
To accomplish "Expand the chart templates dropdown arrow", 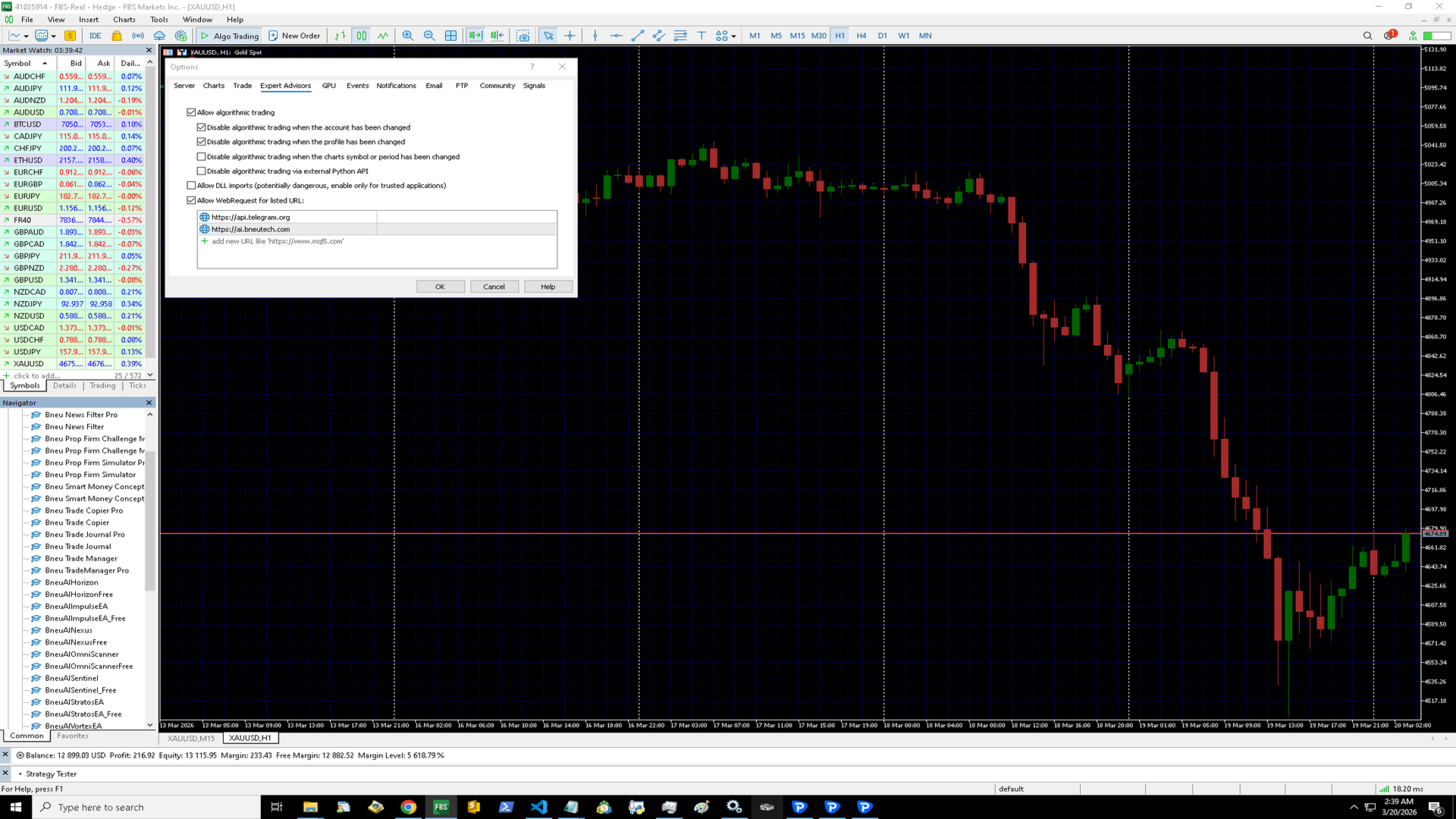I will click(53, 36).
